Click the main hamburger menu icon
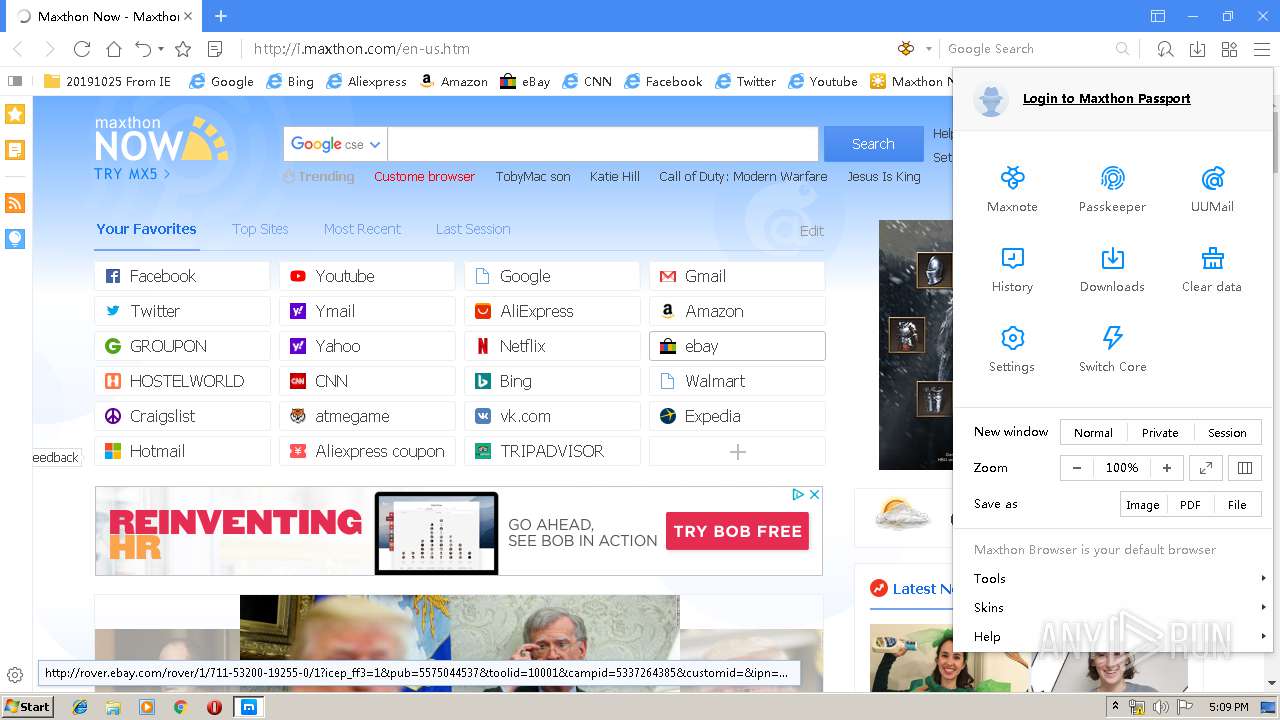The image size is (1280, 720). 1262,49
